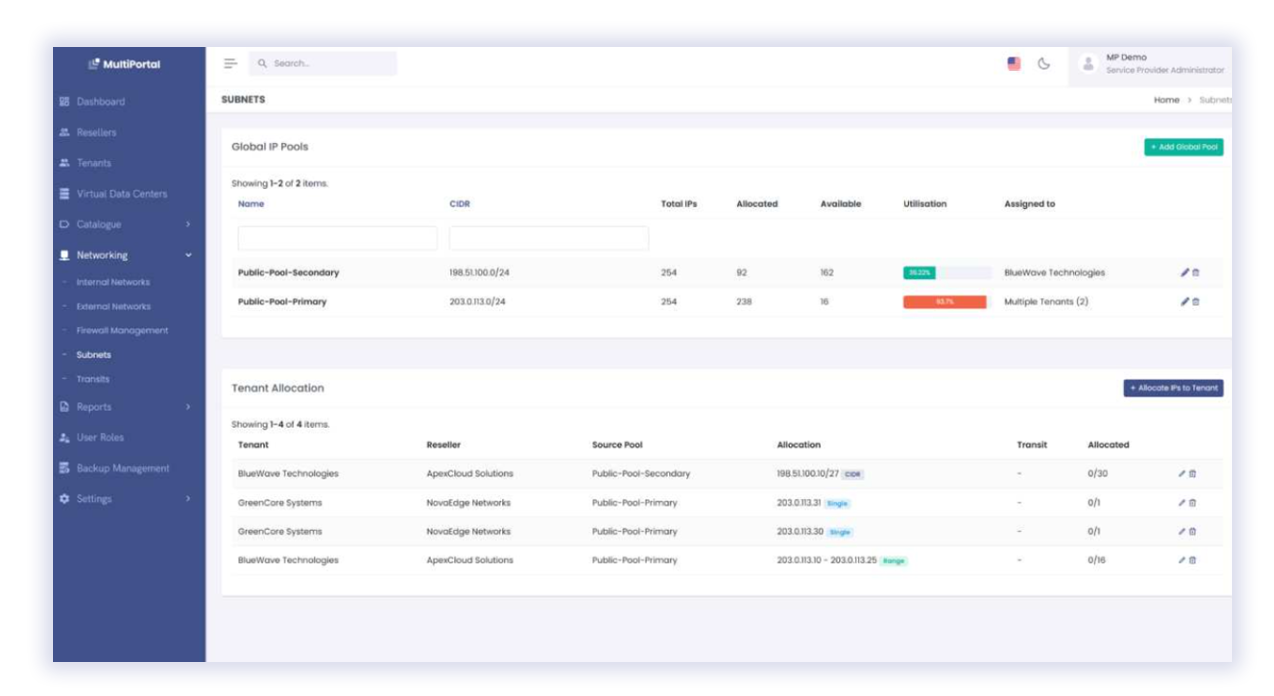Click the Add Global Pool button

click(1183, 147)
